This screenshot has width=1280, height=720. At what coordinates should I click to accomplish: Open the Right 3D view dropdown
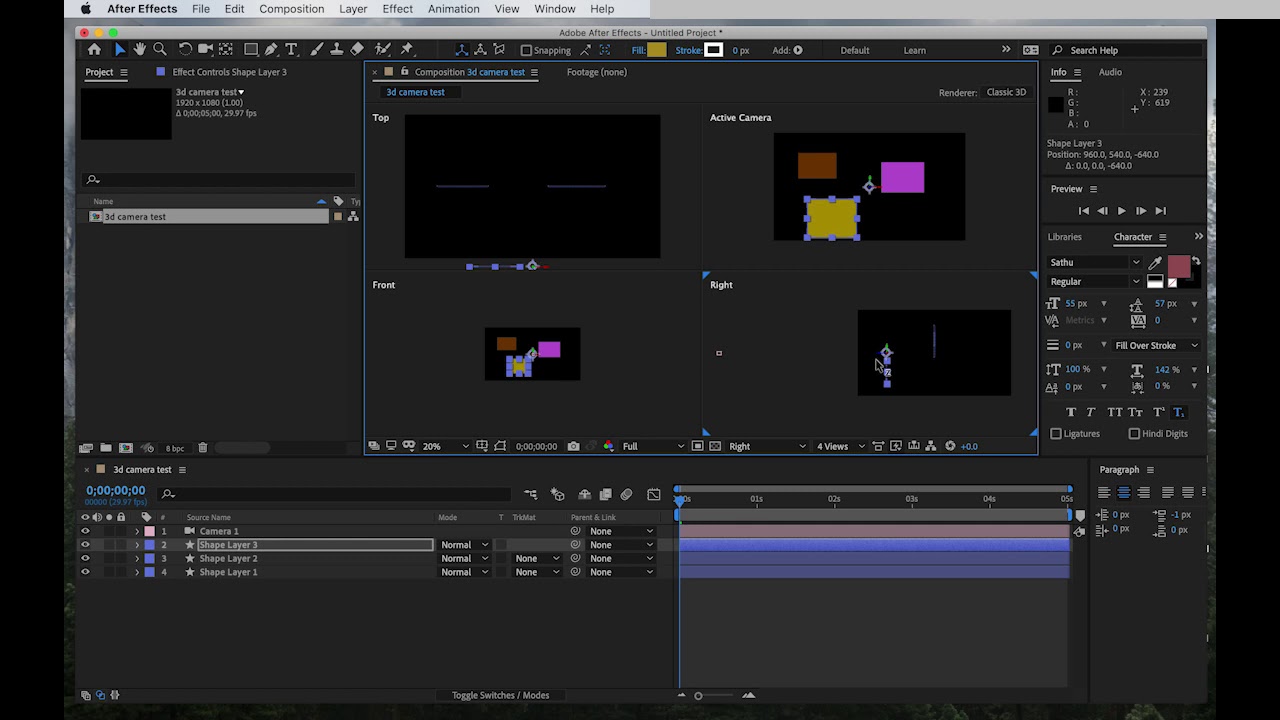[x=767, y=446]
